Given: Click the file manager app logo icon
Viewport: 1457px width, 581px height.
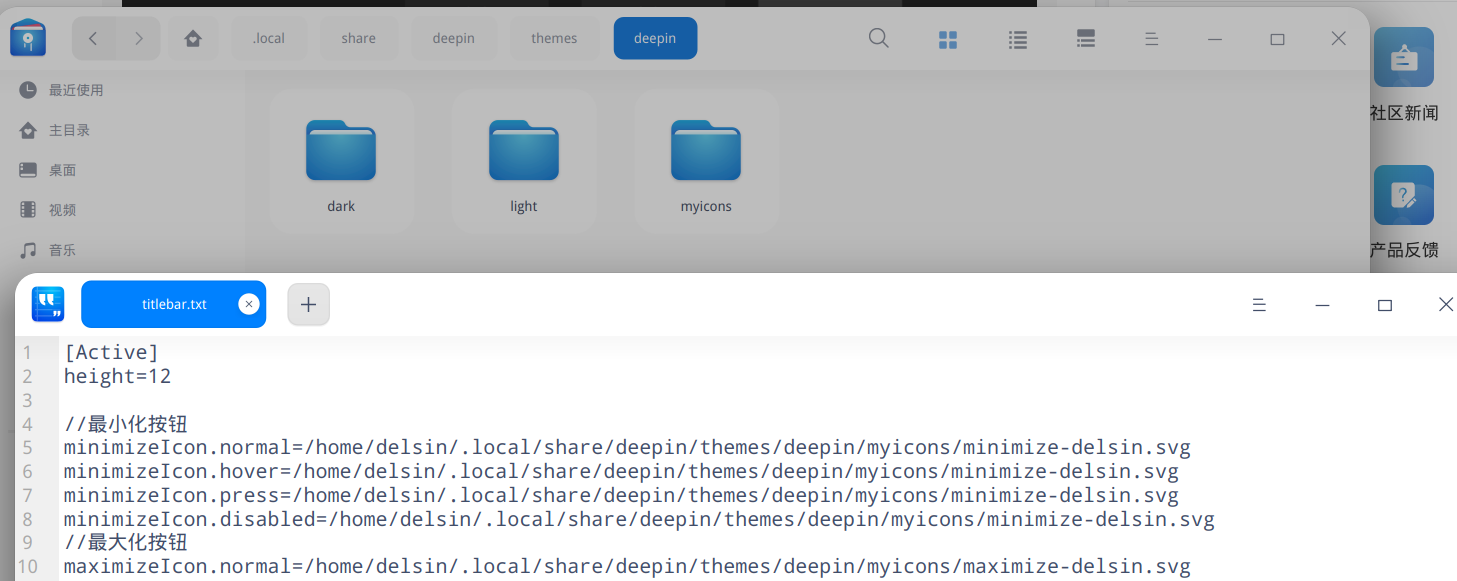Looking at the screenshot, I should [x=28, y=38].
